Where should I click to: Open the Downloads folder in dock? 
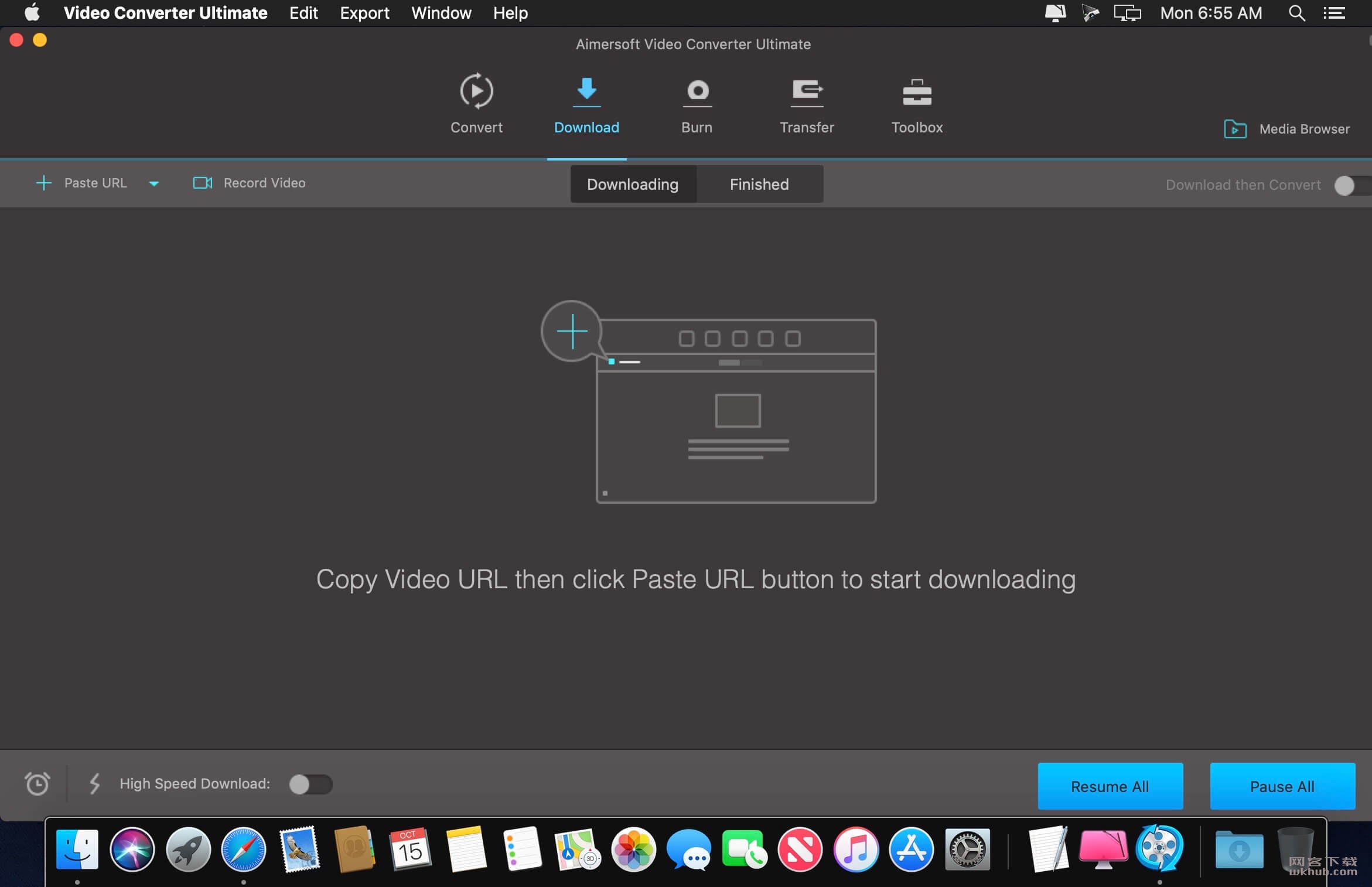pyautogui.click(x=1239, y=849)
